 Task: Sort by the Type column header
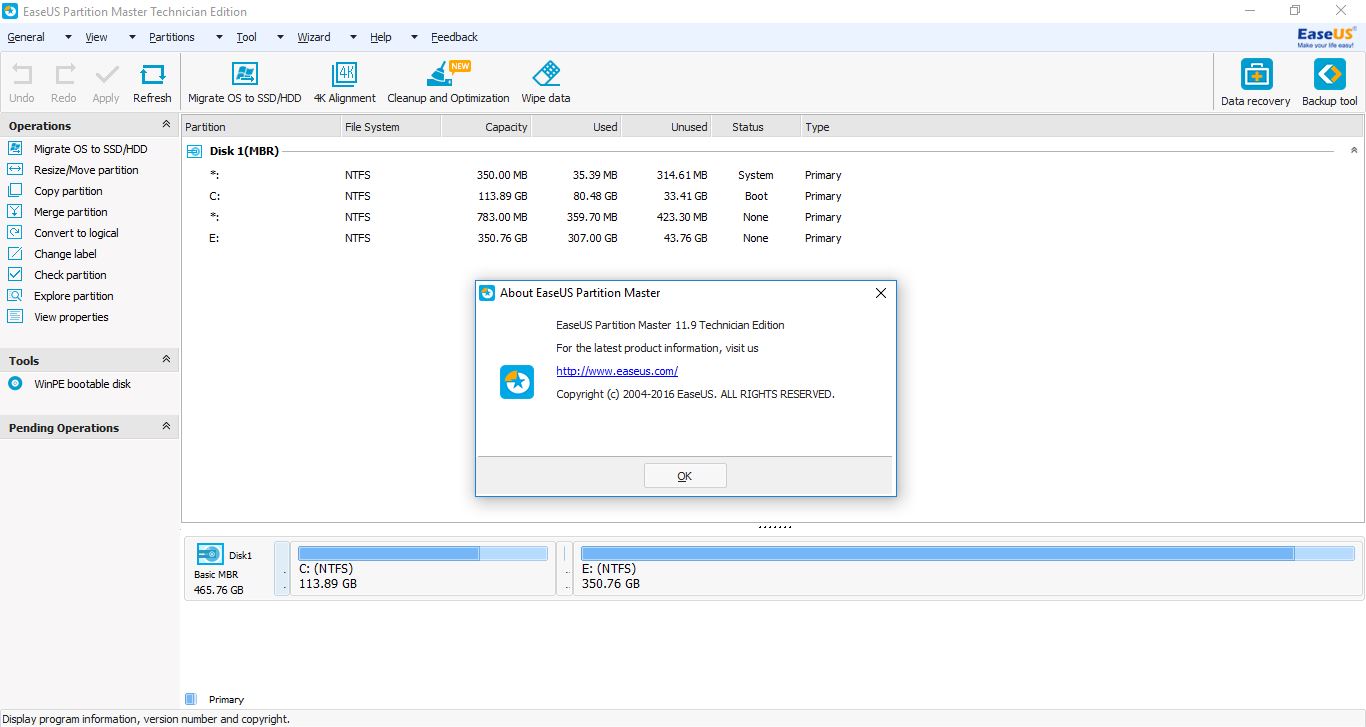1082,127
